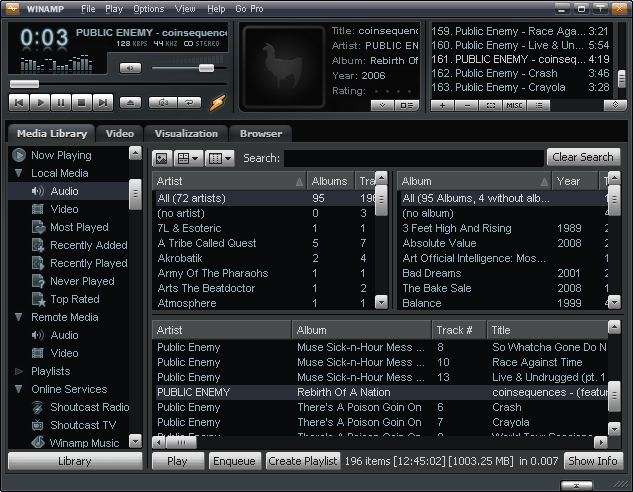Expand the Playlists tree node
Image resolution: width=633 pixels, height=492 pixels.
[x=19, y=371]
